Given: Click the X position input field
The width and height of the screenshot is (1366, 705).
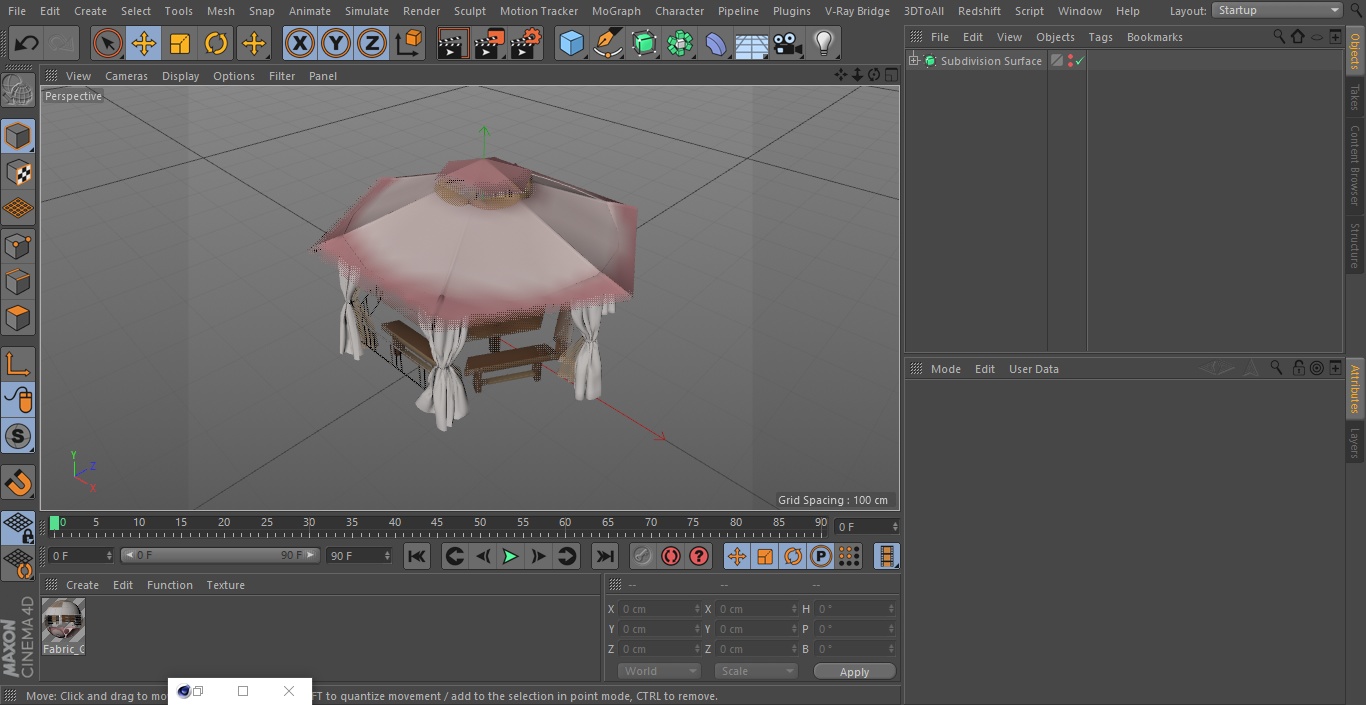Looking at the screenshot, I should (659, 609).
